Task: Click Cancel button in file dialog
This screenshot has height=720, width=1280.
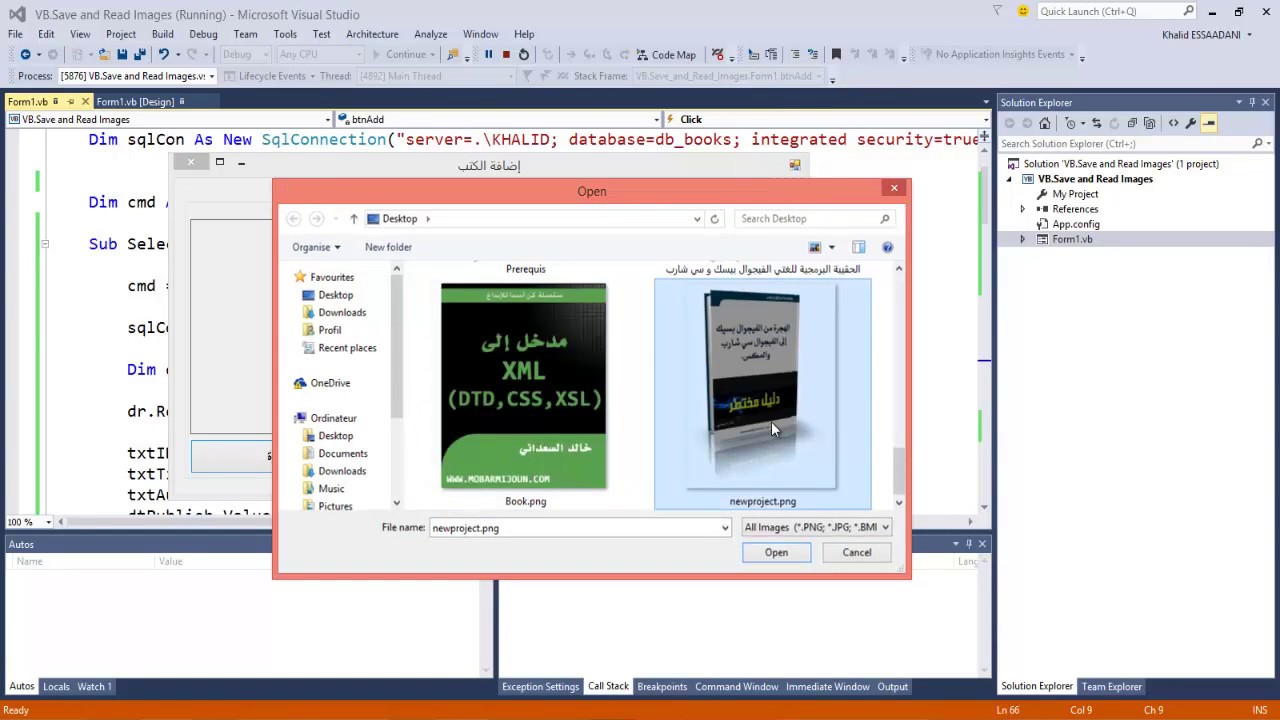Action: click(857, 552)
